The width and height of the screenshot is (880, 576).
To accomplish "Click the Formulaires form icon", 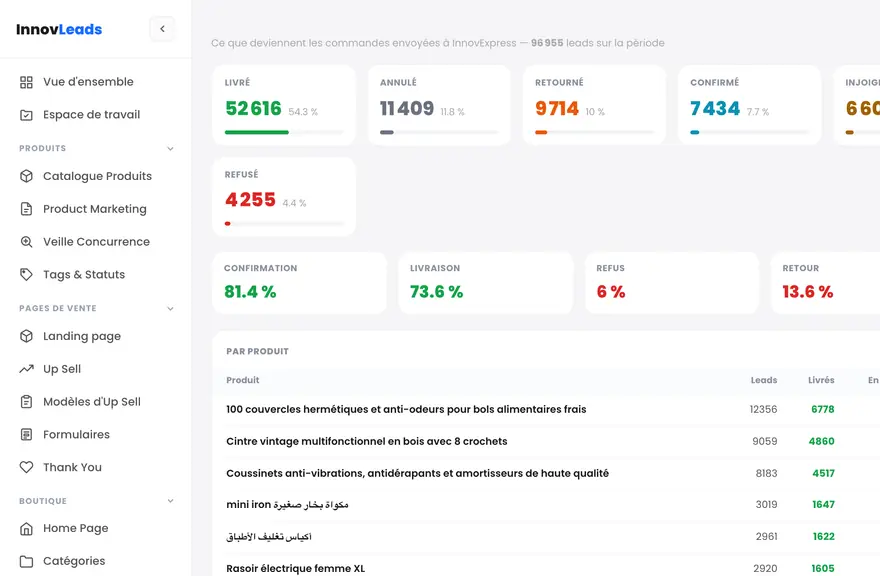I will point(26,435).
